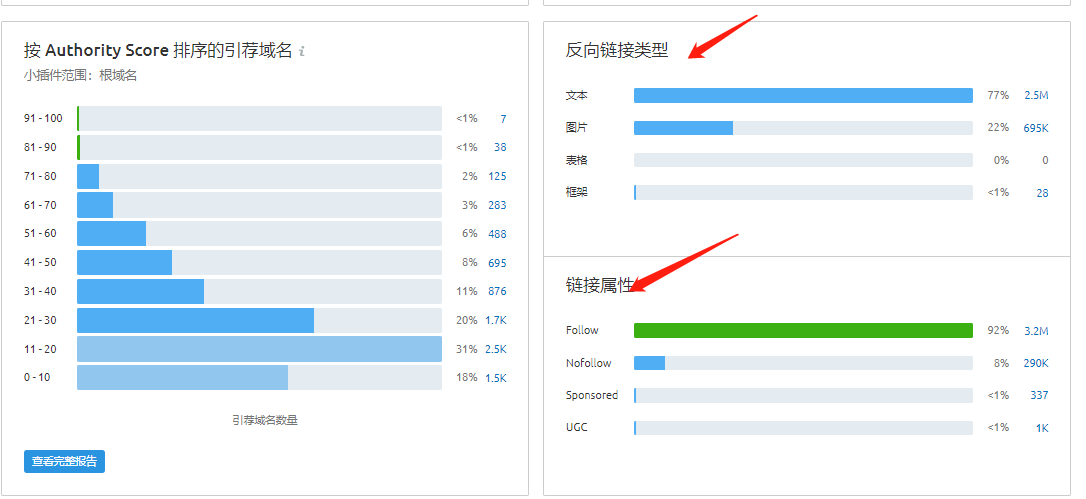Open the 7 domains link for 91-100
This screenshot has width=1086, height=499.
tap(504, 119)
